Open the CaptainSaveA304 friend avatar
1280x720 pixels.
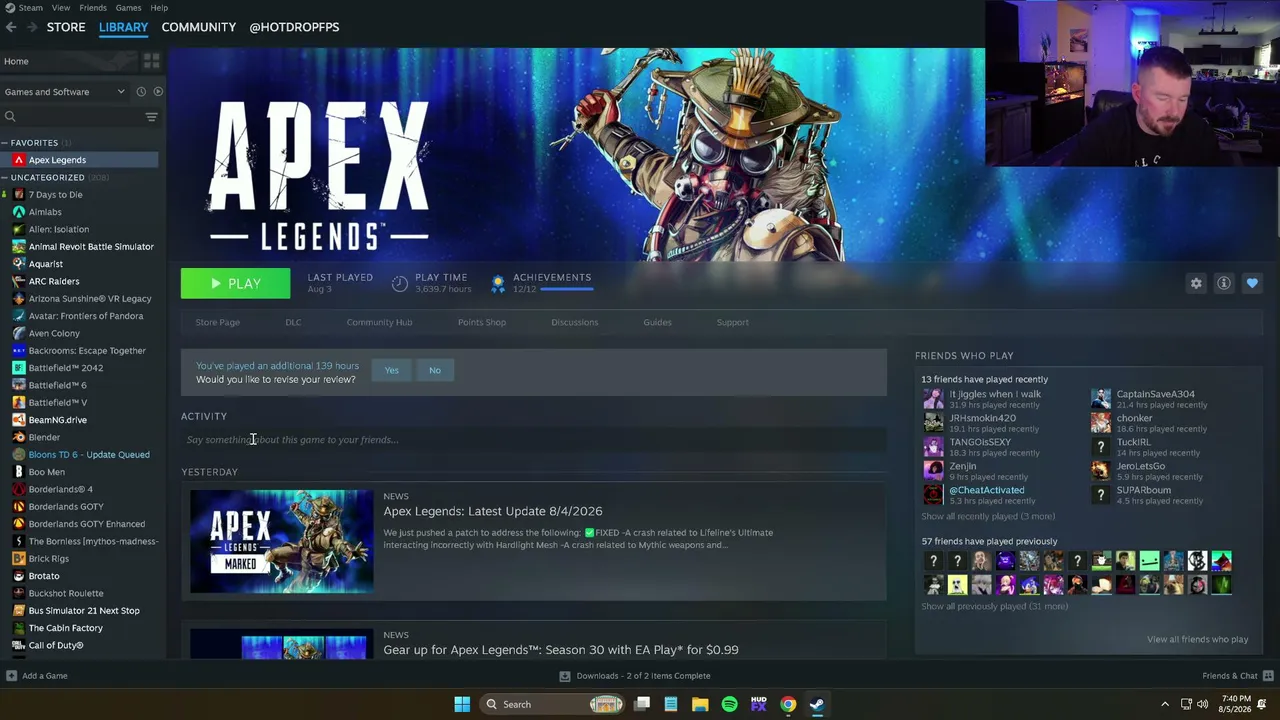1101,398
